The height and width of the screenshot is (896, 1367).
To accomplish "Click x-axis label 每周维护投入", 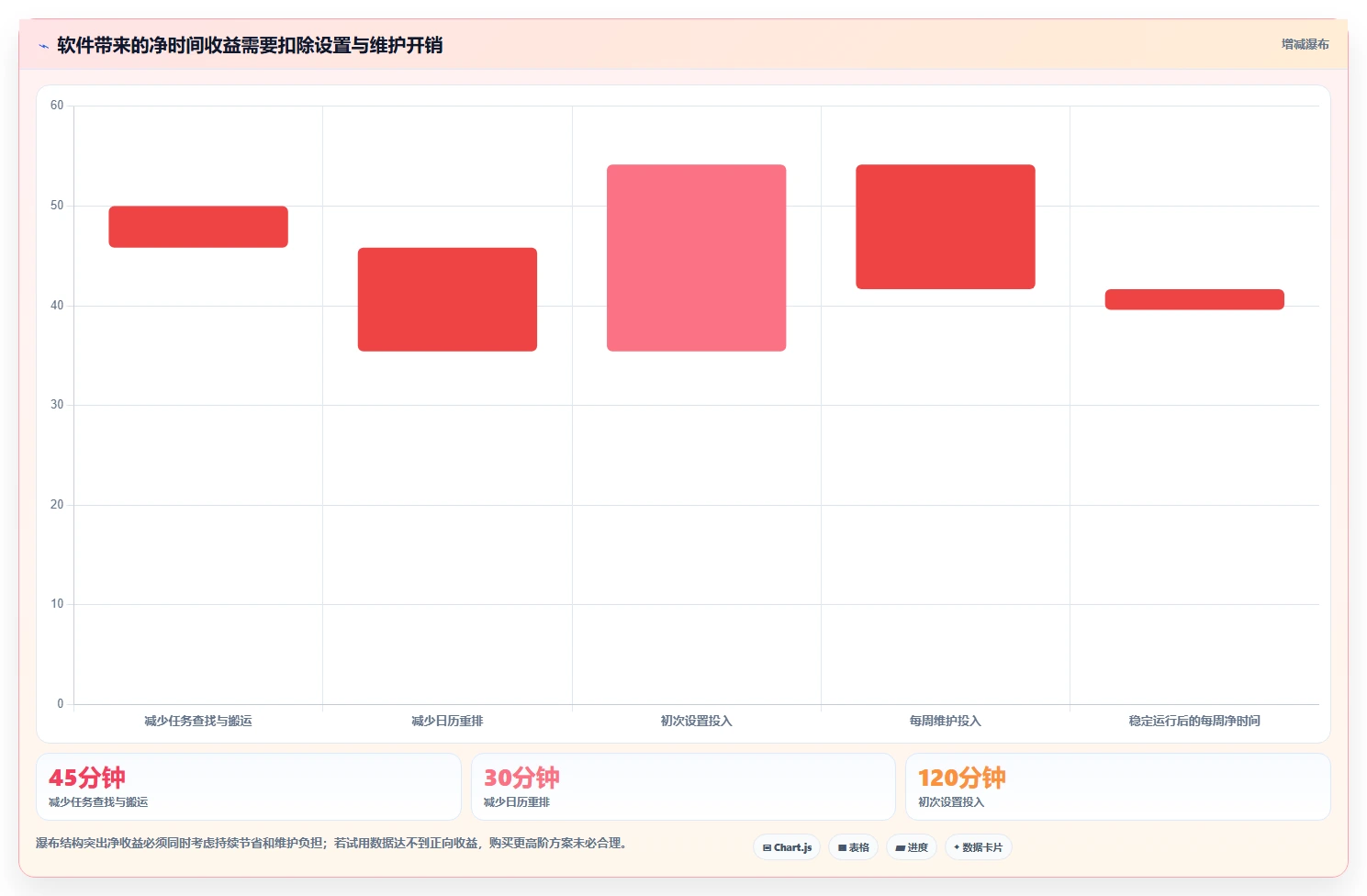I will [x=946, y=721].
